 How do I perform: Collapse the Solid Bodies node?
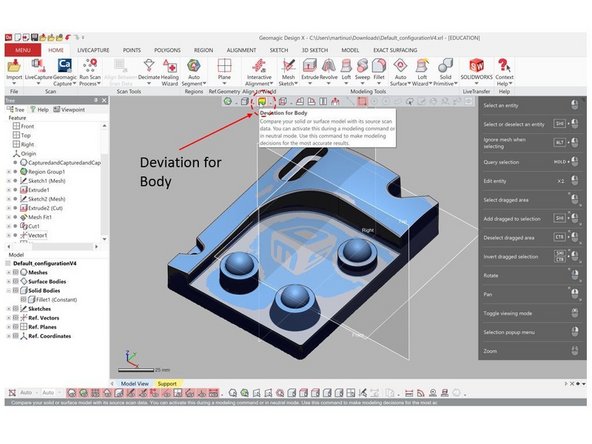(x=8, y=290)
